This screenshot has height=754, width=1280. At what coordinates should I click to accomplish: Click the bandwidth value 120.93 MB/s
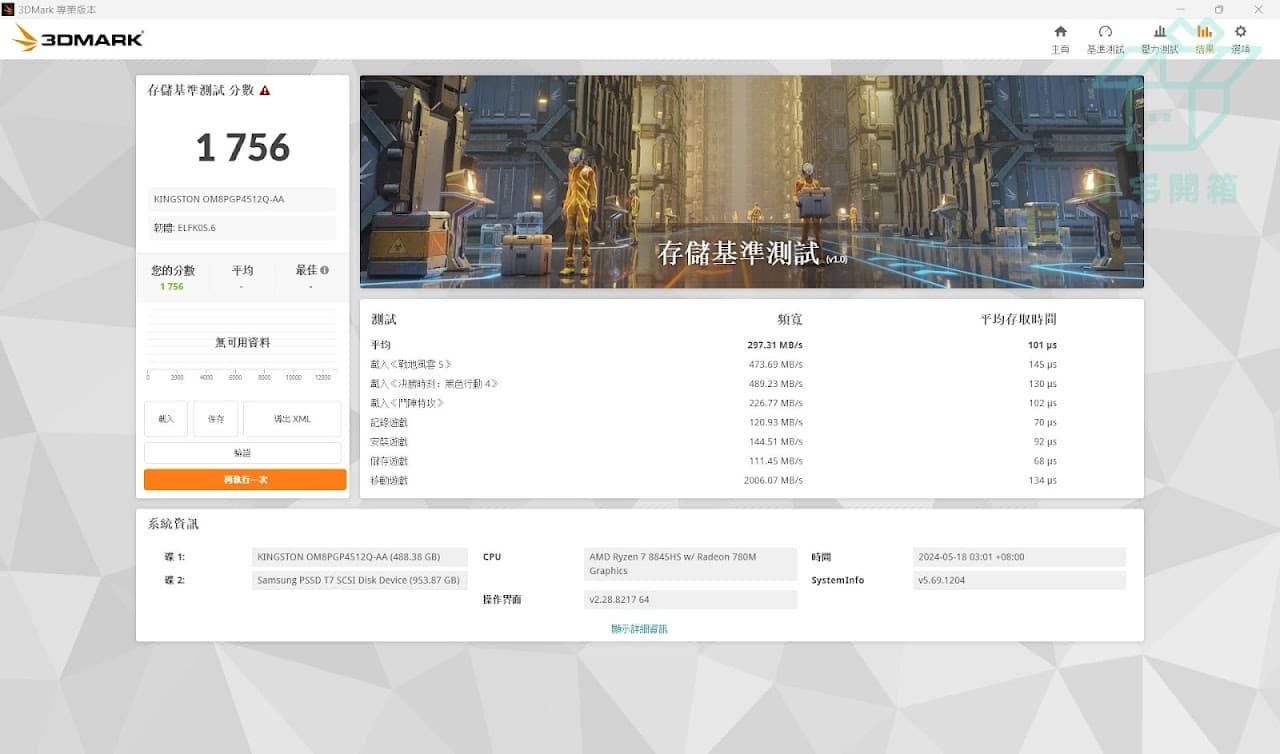pos(776,422)
